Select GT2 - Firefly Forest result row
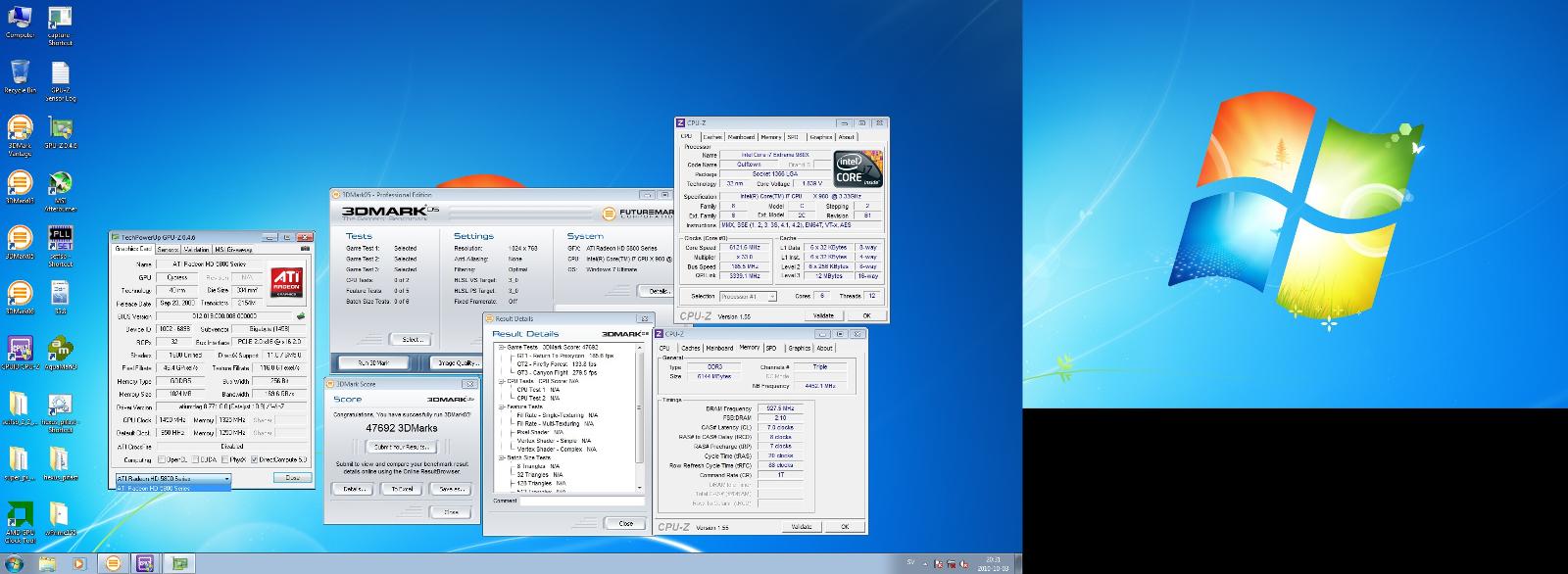This screenshot has height=574, width=1568. (556, 363)
